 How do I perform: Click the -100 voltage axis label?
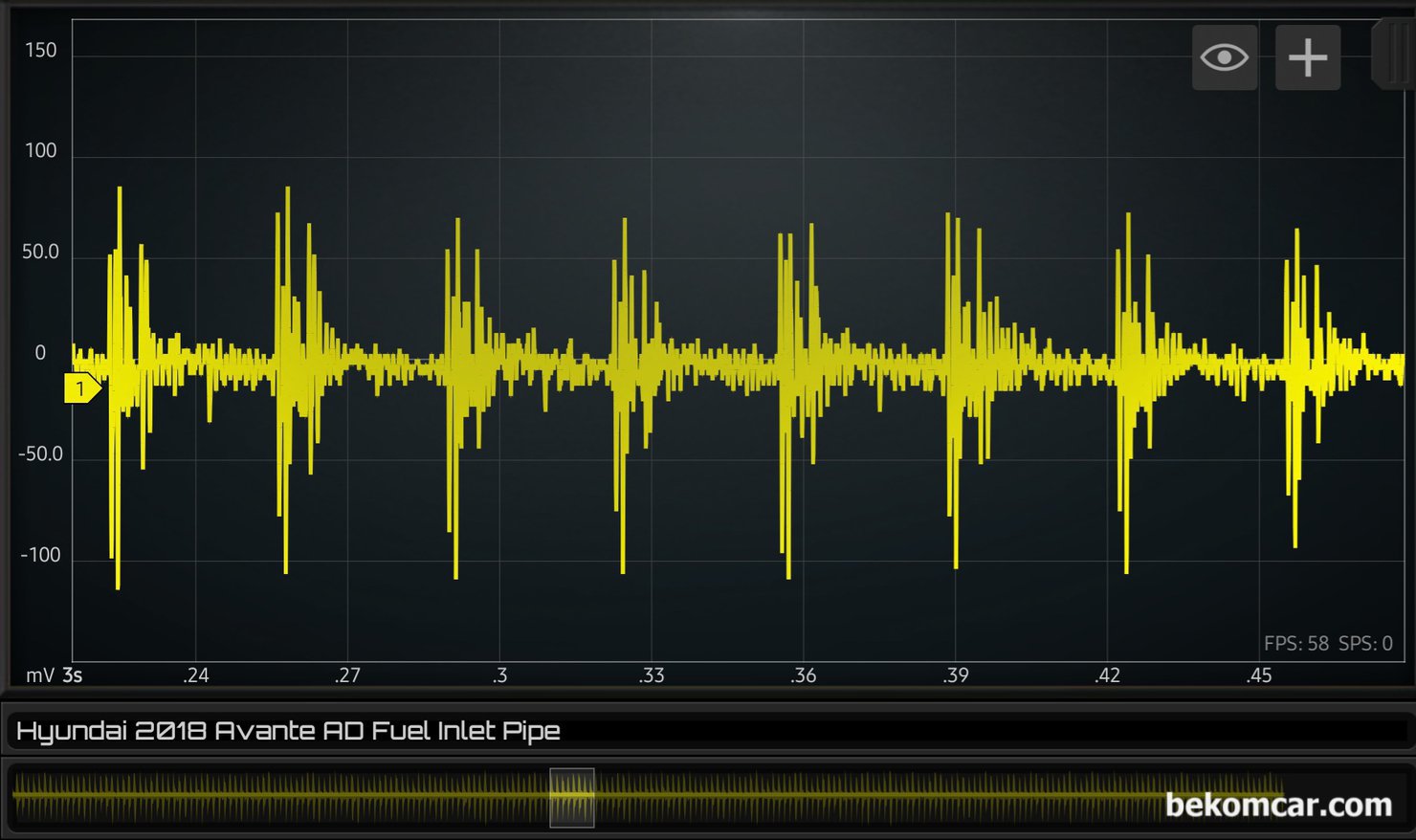point(40,555)
